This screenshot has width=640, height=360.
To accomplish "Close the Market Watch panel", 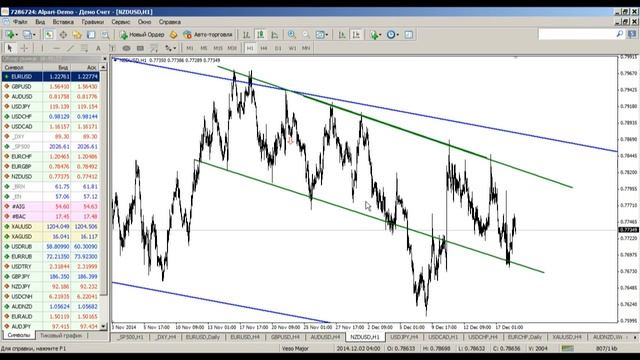I will coord(105,59).
